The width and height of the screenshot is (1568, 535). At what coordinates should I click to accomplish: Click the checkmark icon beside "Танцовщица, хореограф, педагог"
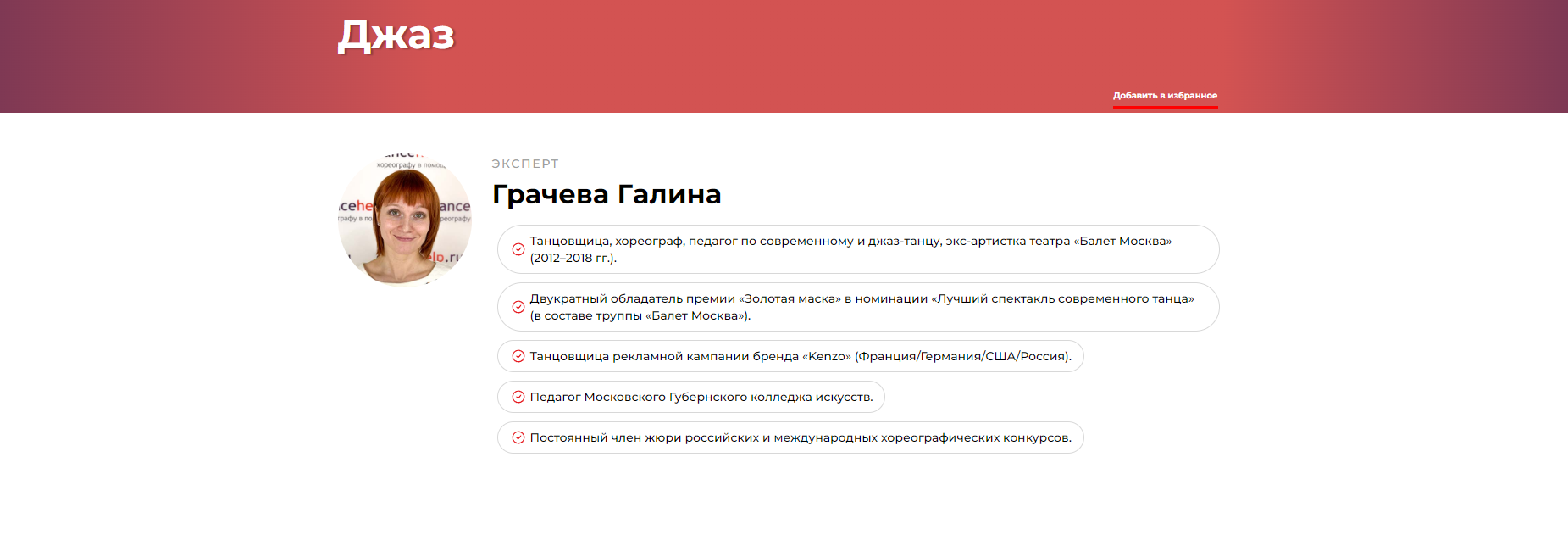(518, 249)
